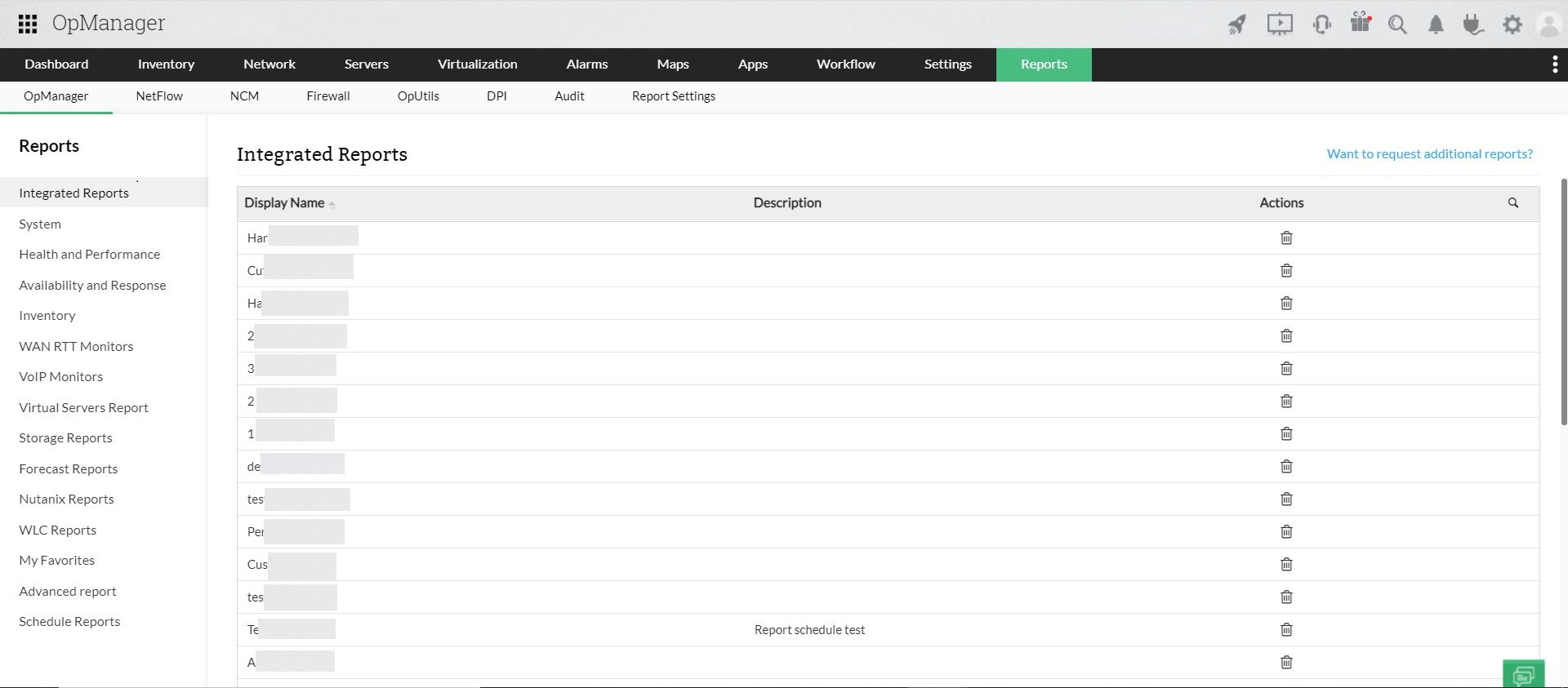Click trash icon in the '3' row
Image resolution: width=1568 pixels, height=688 pixels.
click(1286, 369)
